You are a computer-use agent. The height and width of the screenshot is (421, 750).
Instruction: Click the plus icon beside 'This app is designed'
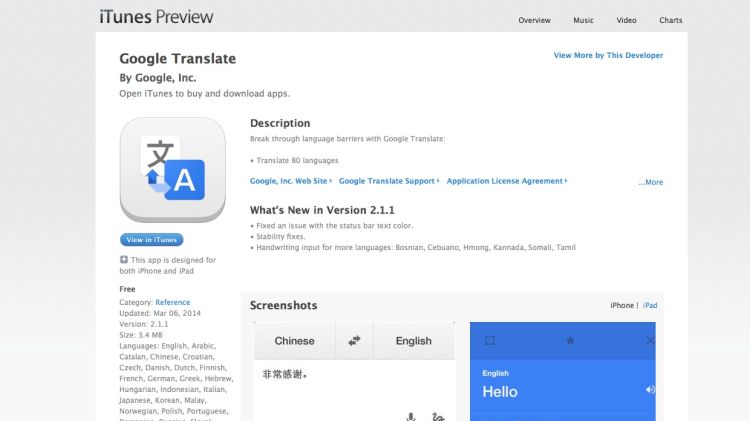coord(124,260)
